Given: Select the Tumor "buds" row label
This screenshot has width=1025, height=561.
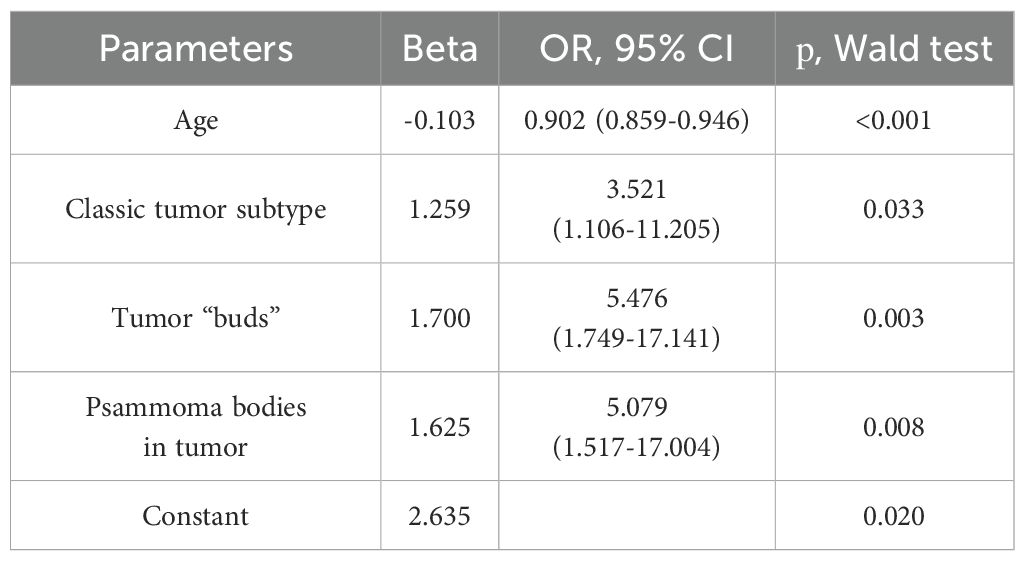Looking at the screenshot, I should (195, 319).
